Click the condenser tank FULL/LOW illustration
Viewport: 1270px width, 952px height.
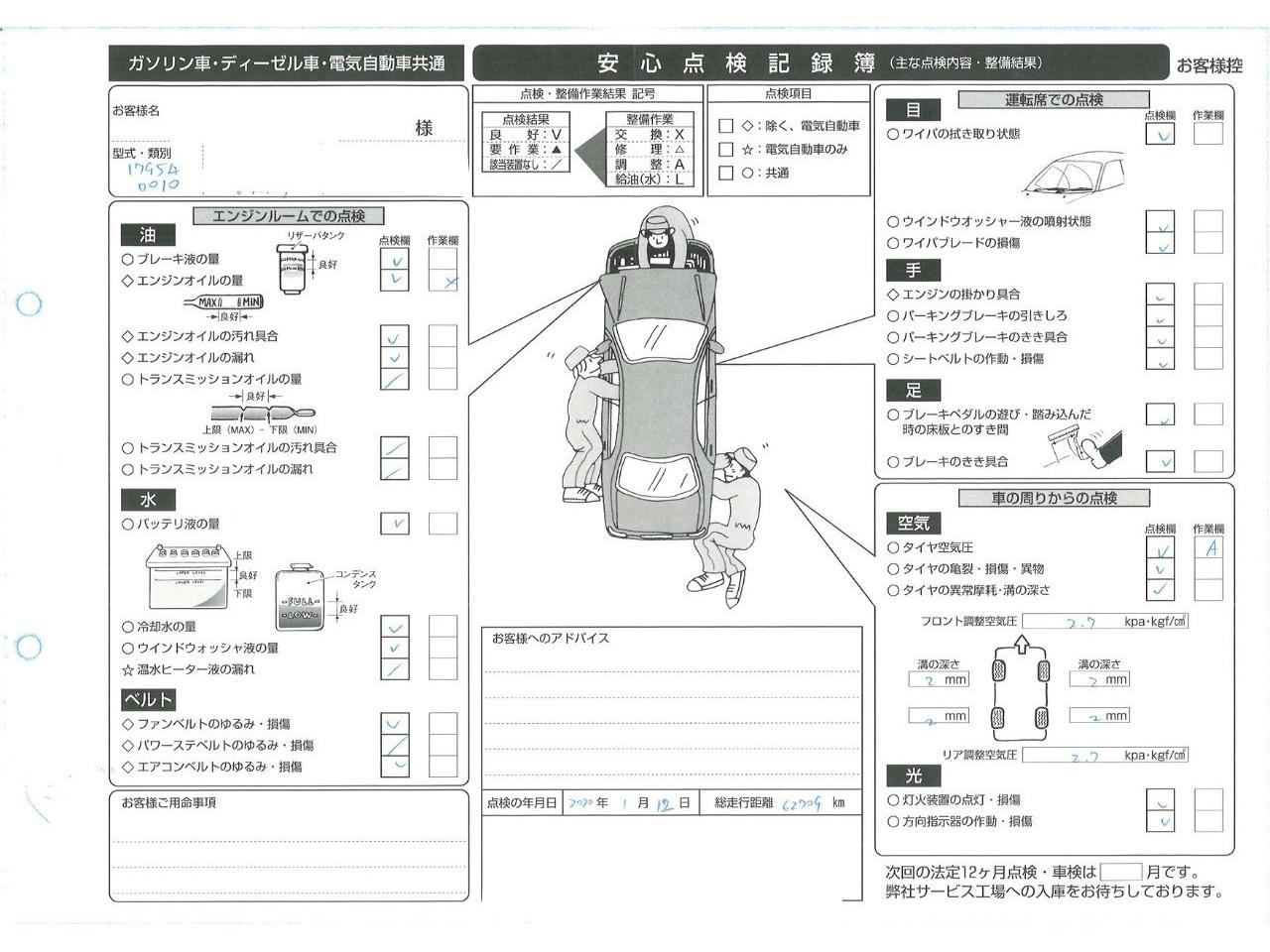(x=300, y=597)
